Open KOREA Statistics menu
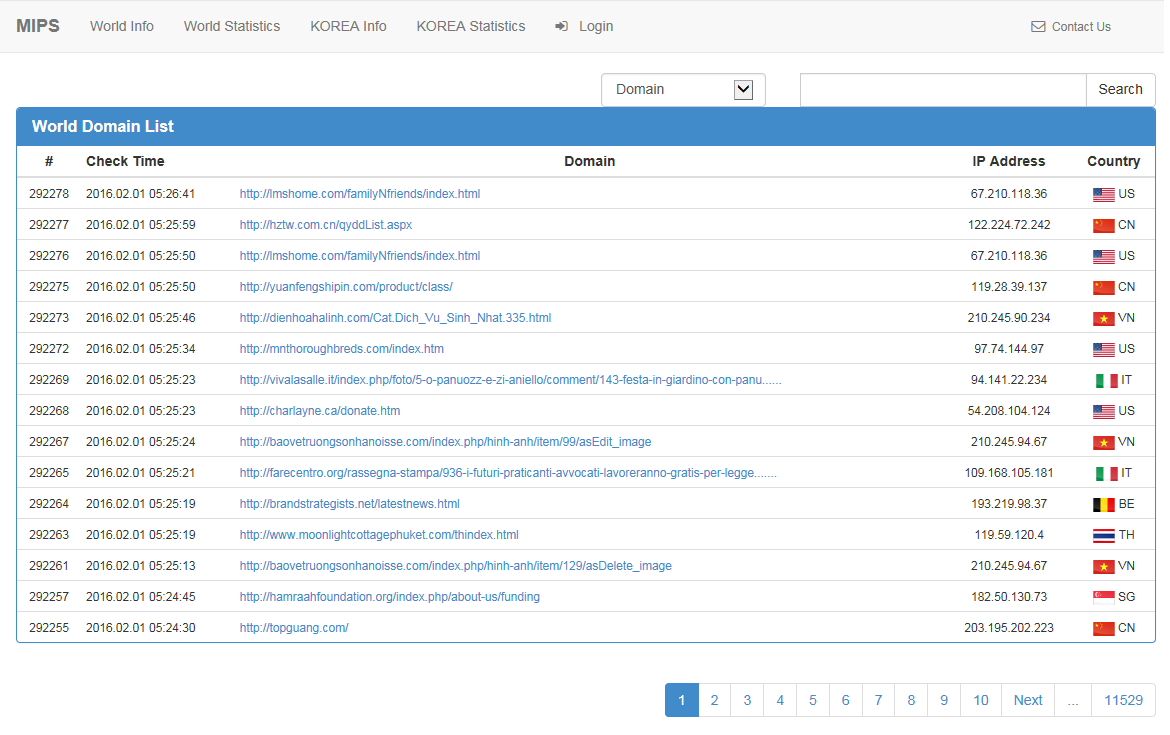The width and height of the screenshot is (1170, 735). pyautogui.click(x=471, y=26)
